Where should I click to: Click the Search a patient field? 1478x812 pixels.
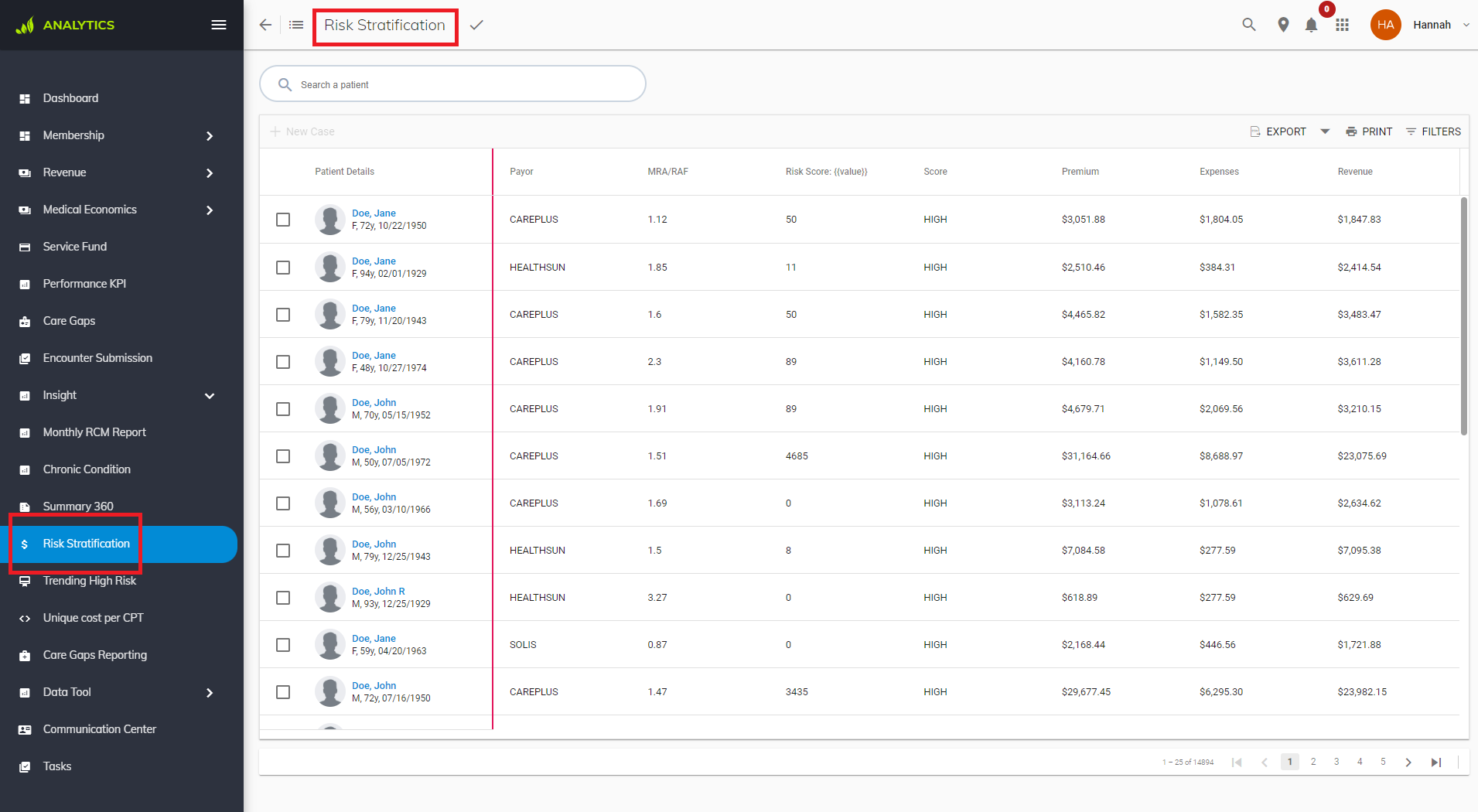452,84
